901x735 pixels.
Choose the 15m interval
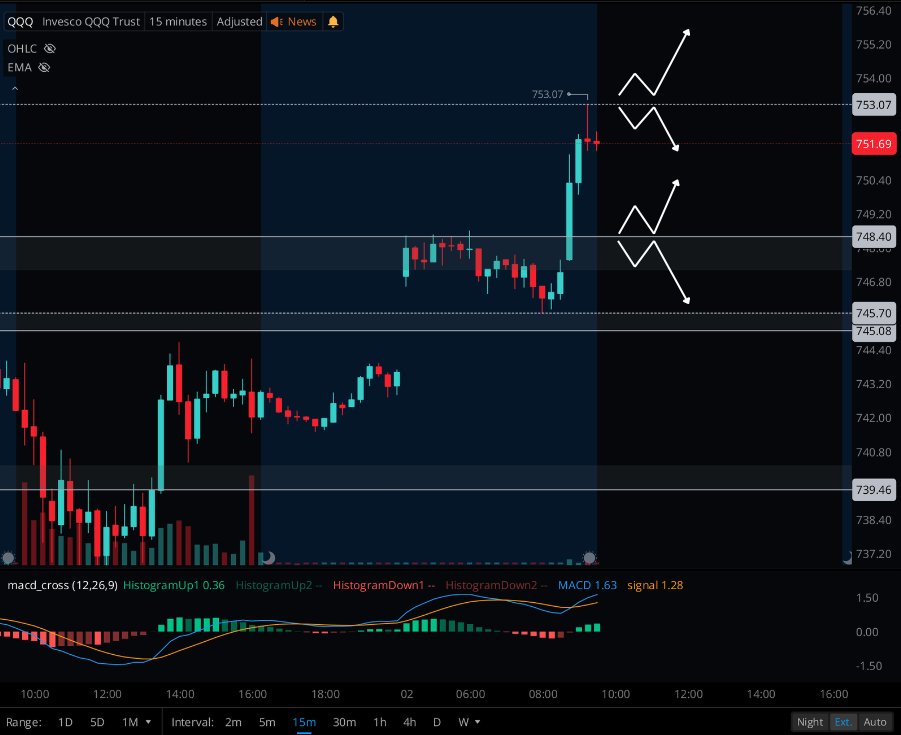pos(304,722)
